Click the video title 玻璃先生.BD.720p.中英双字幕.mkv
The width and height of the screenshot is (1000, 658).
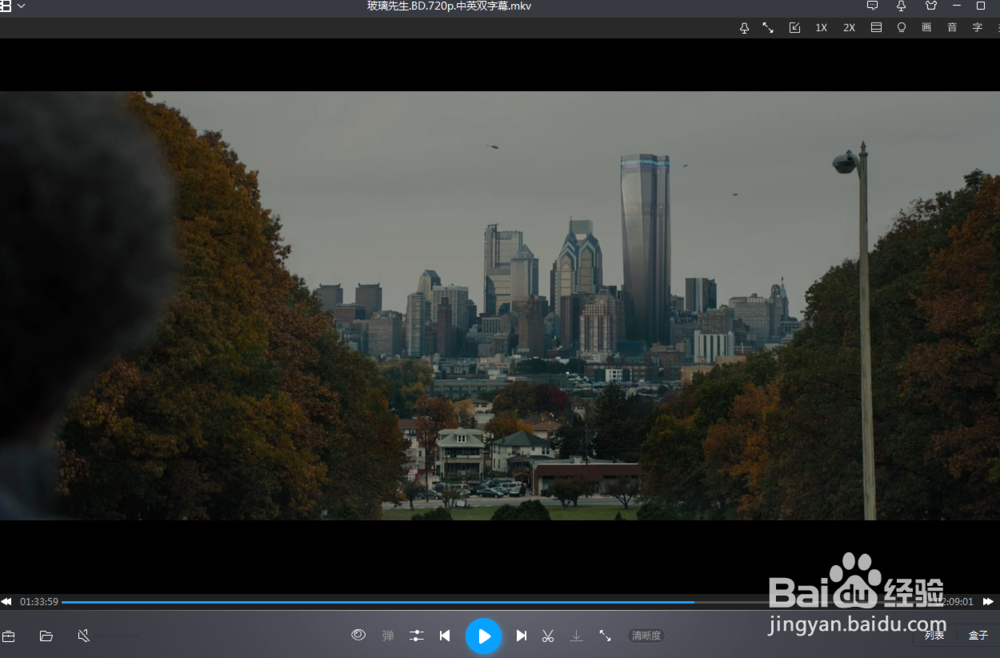(x=449, y=6)
